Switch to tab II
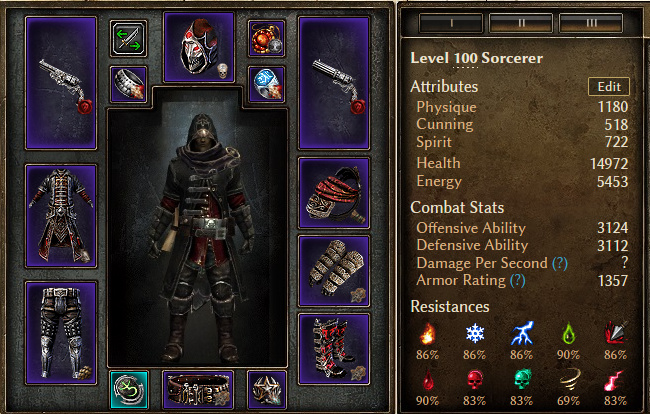 (x=521, y=23)
